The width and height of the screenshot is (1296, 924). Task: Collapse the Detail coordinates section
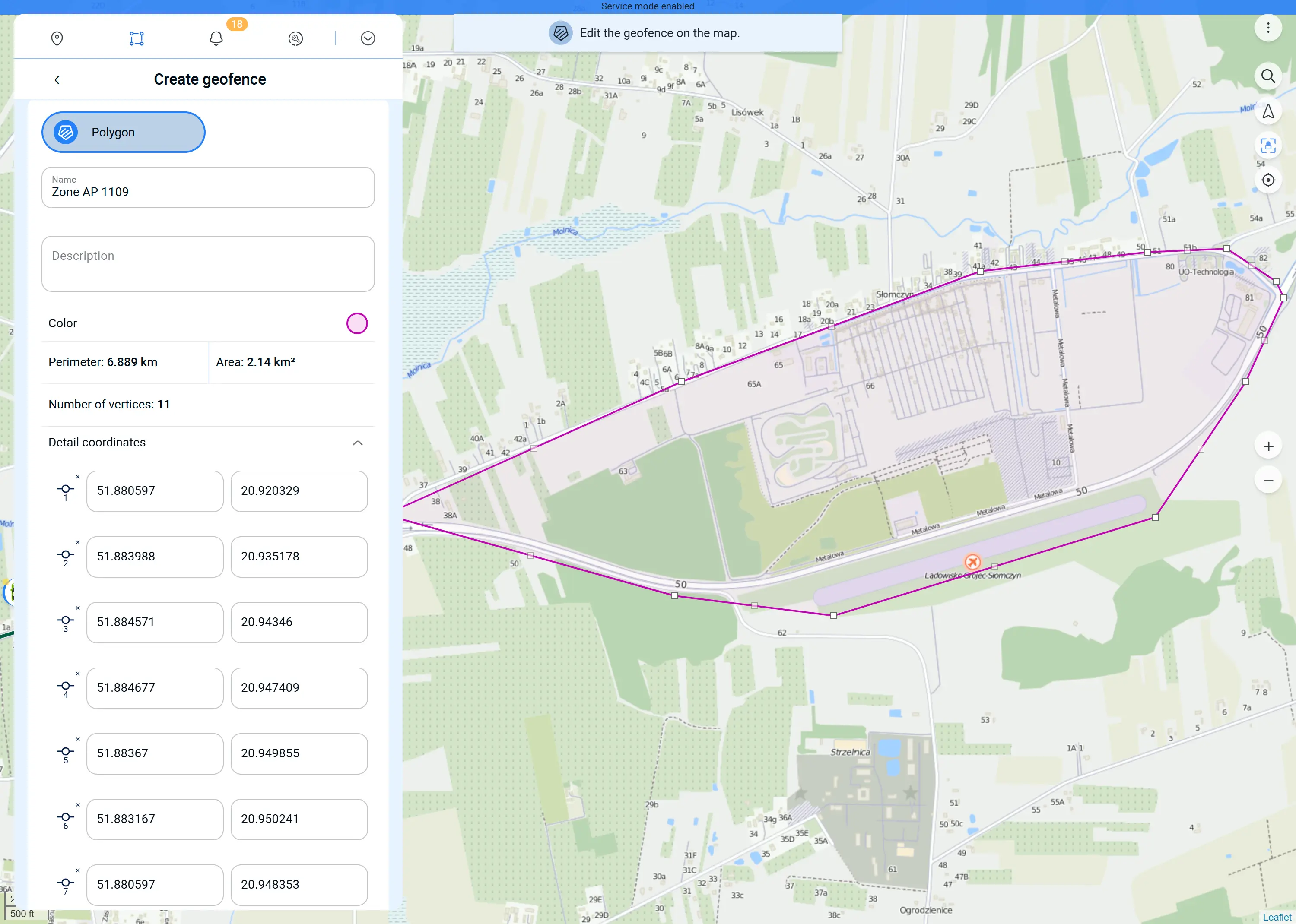click(357, 443)
